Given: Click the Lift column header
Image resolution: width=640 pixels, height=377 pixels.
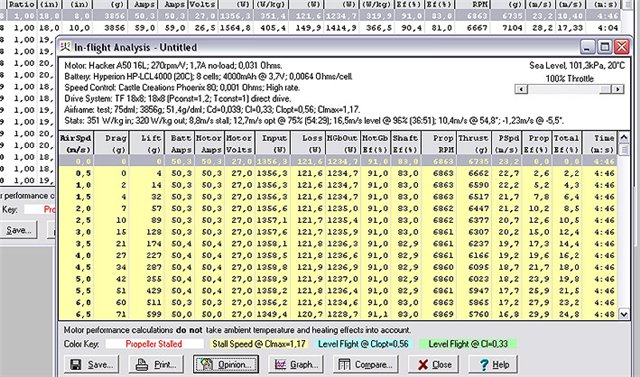Looking at the screenshot, I should (147, 144).
